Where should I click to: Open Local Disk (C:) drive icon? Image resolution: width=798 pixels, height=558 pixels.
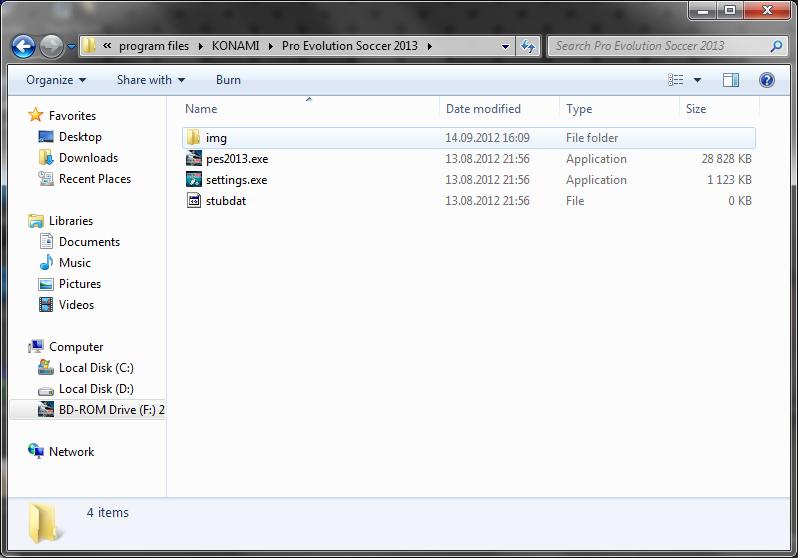pyautogui.click(x=46, y=367)
